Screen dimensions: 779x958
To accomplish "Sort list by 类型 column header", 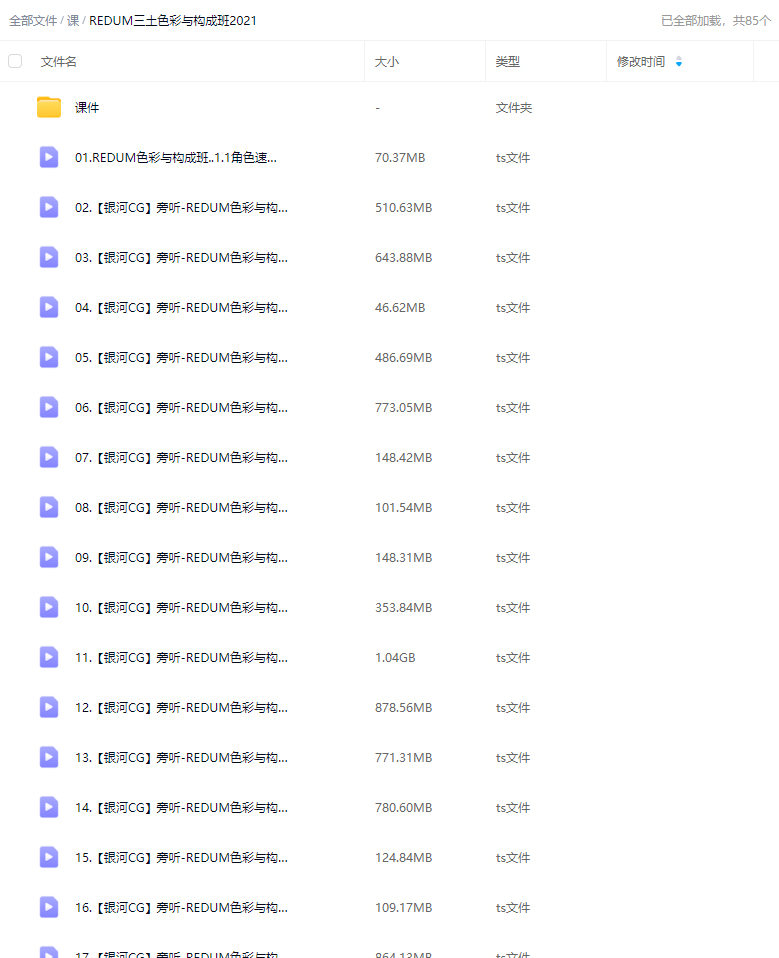I will (x=508, y=62).
